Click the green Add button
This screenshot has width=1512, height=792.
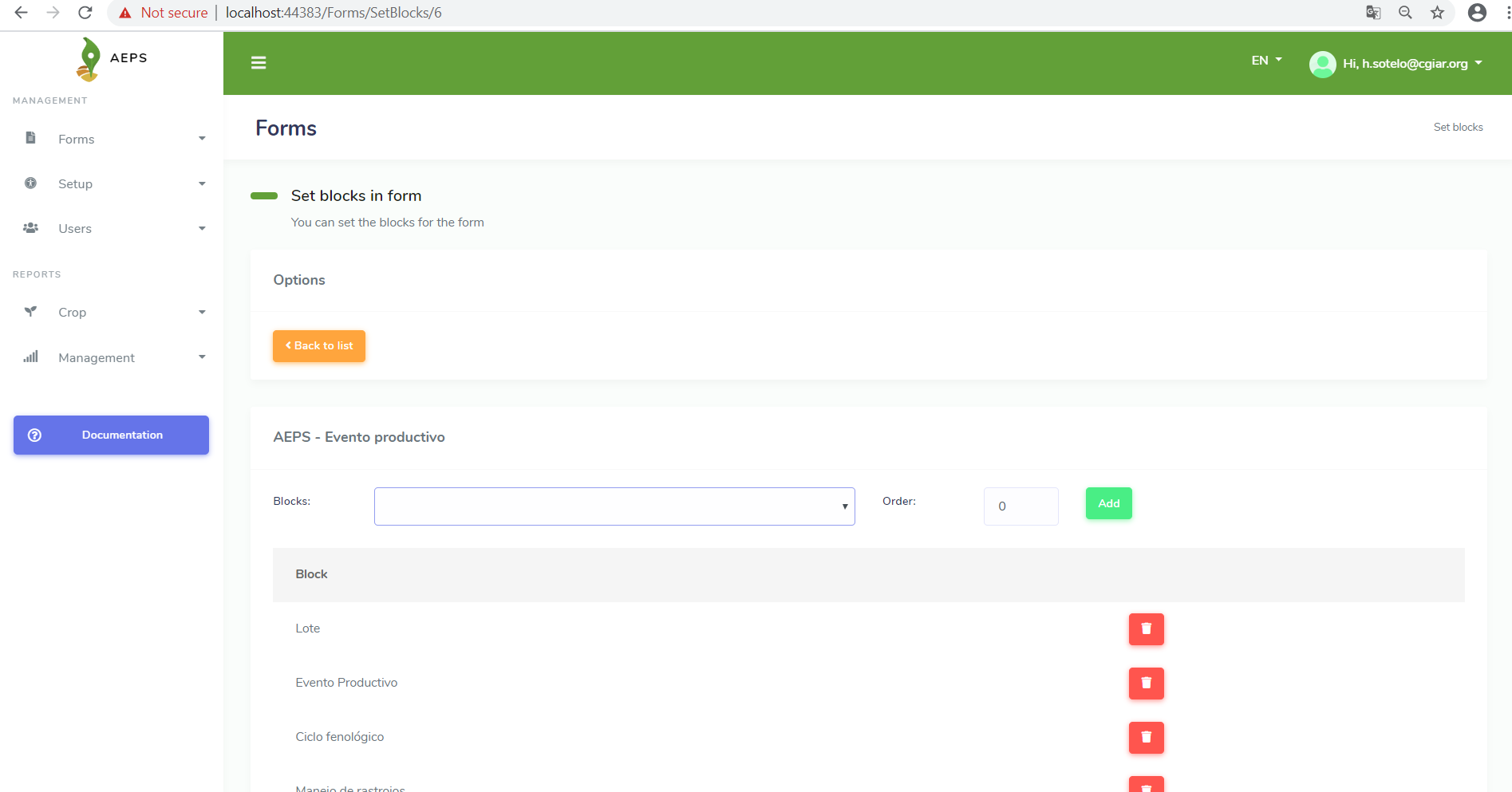(x=1109, y=503)
